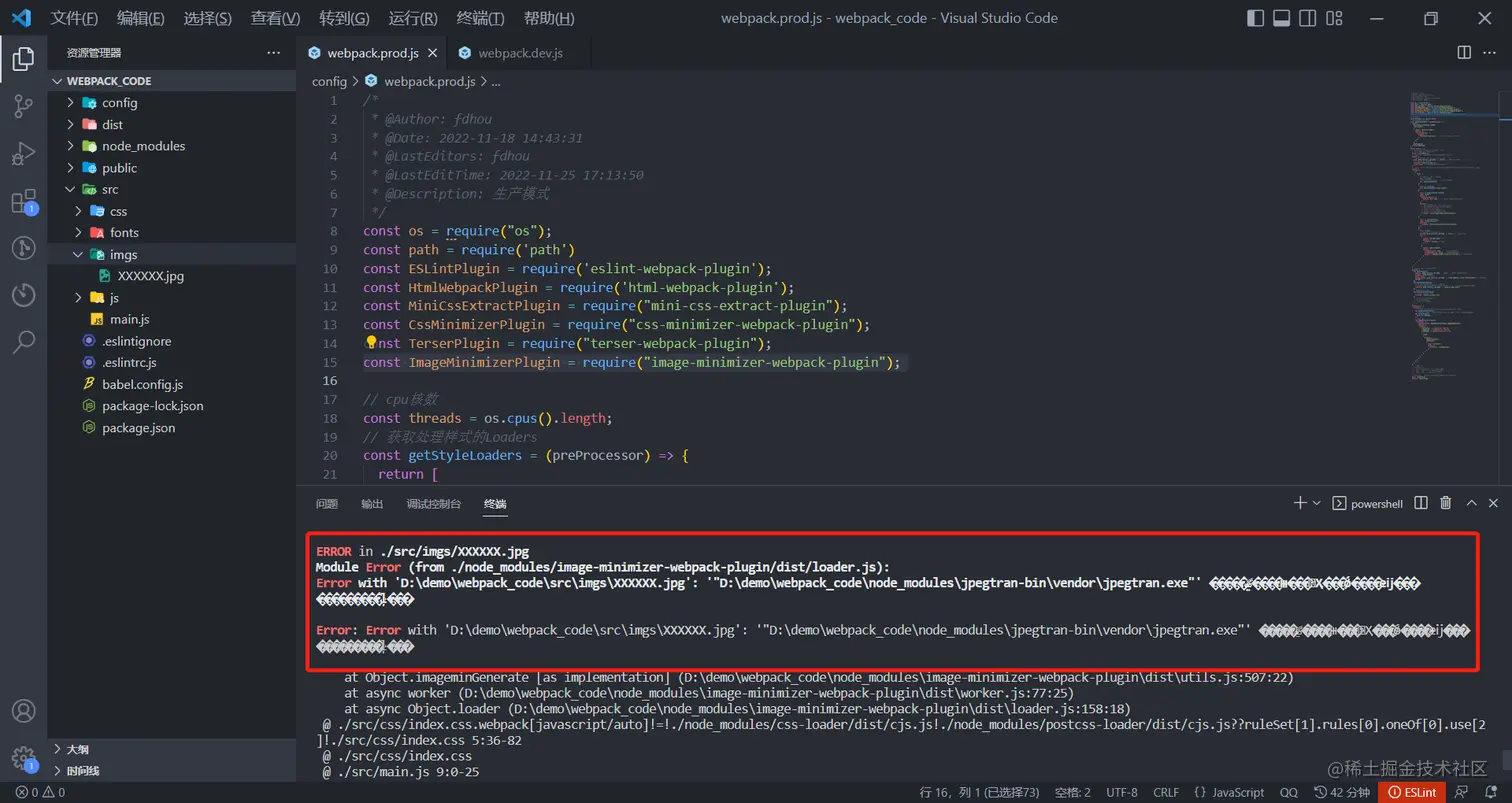This screenshot has width=1512, height=803.
Task: Collapse the imgs folder
Action: [x=172, y=254]
